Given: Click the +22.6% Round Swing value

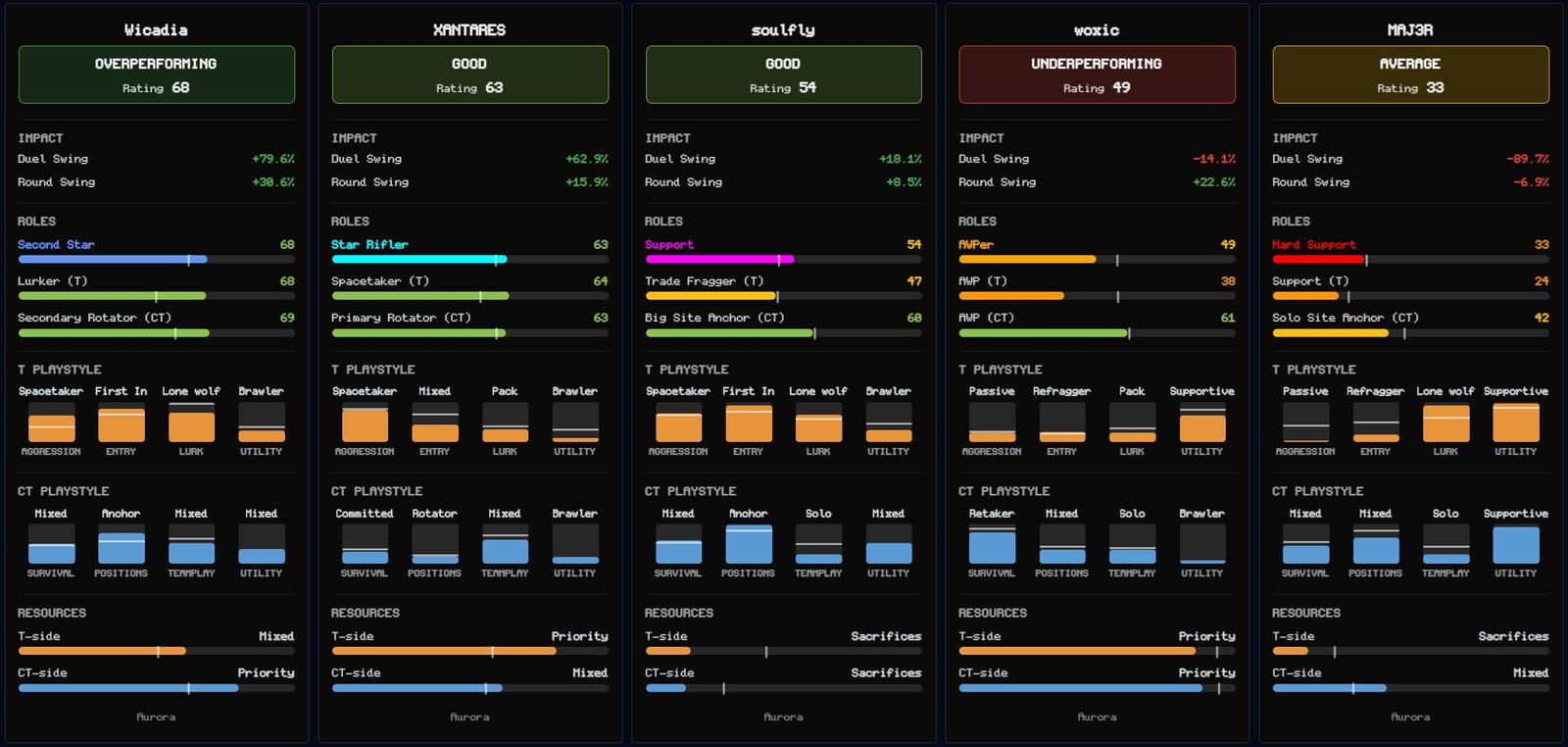Looking at the screenshot, I should click(1214, 182).
